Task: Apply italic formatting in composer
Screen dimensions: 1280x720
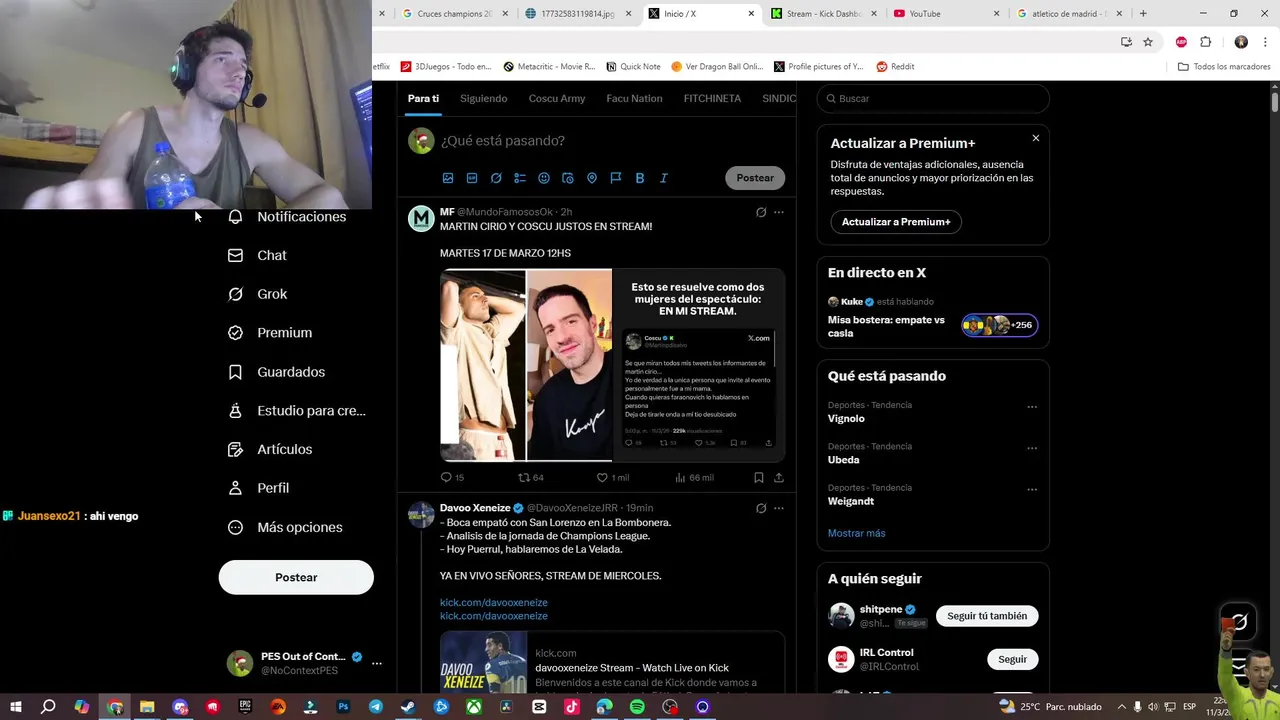Action: 663,178
